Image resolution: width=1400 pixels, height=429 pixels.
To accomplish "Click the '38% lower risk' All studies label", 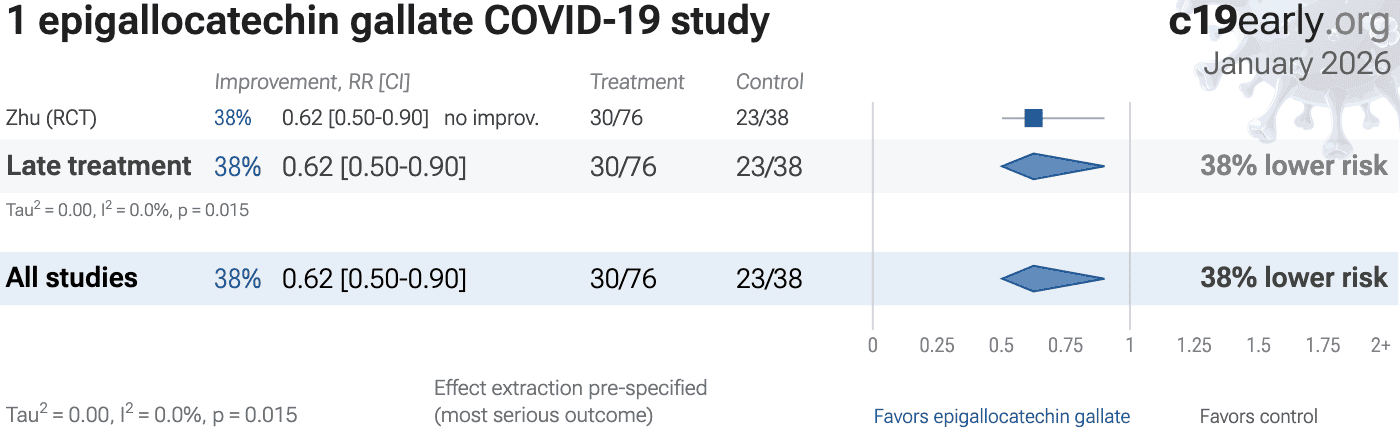I will (x=1293, y=278).
